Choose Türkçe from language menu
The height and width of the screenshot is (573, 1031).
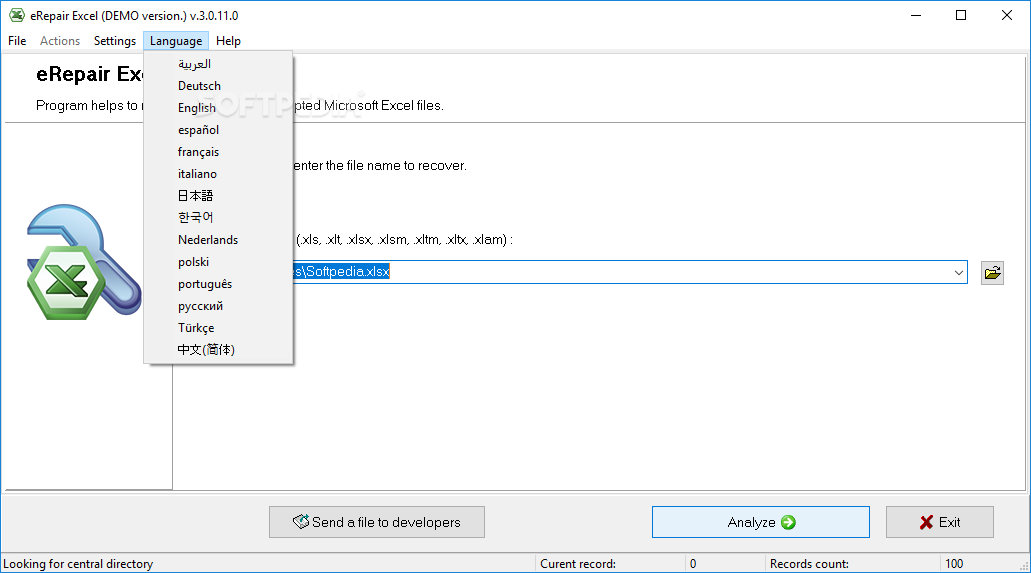(x=218, y=328)
